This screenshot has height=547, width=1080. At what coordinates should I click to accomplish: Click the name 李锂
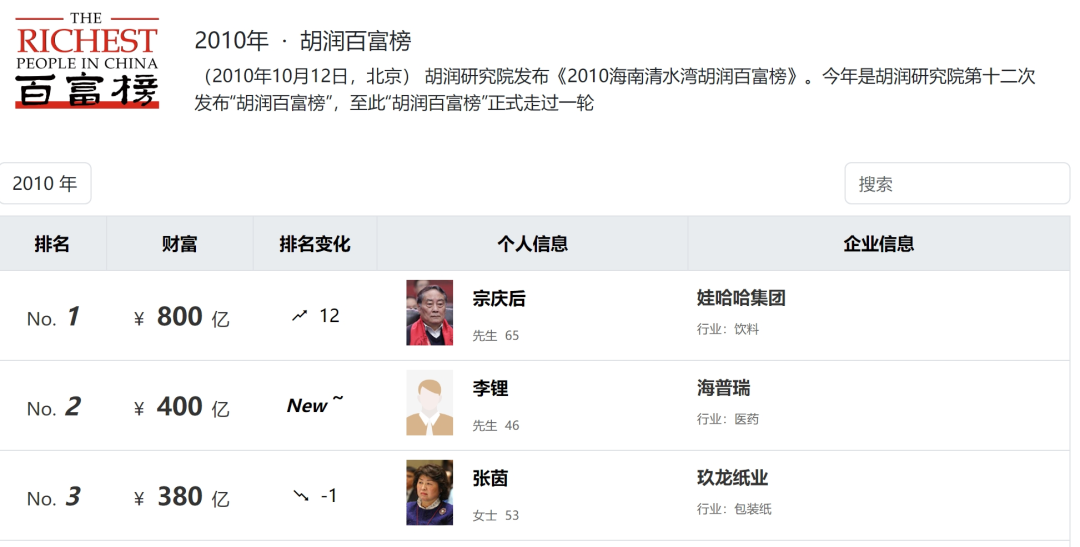(x=490, y=388)
